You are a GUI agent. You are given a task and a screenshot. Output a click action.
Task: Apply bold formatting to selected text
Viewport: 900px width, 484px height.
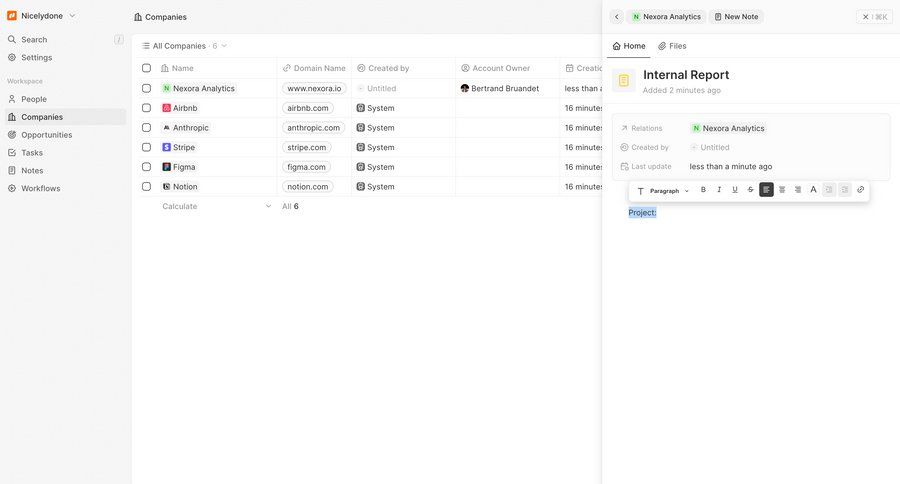click(703, 189)
